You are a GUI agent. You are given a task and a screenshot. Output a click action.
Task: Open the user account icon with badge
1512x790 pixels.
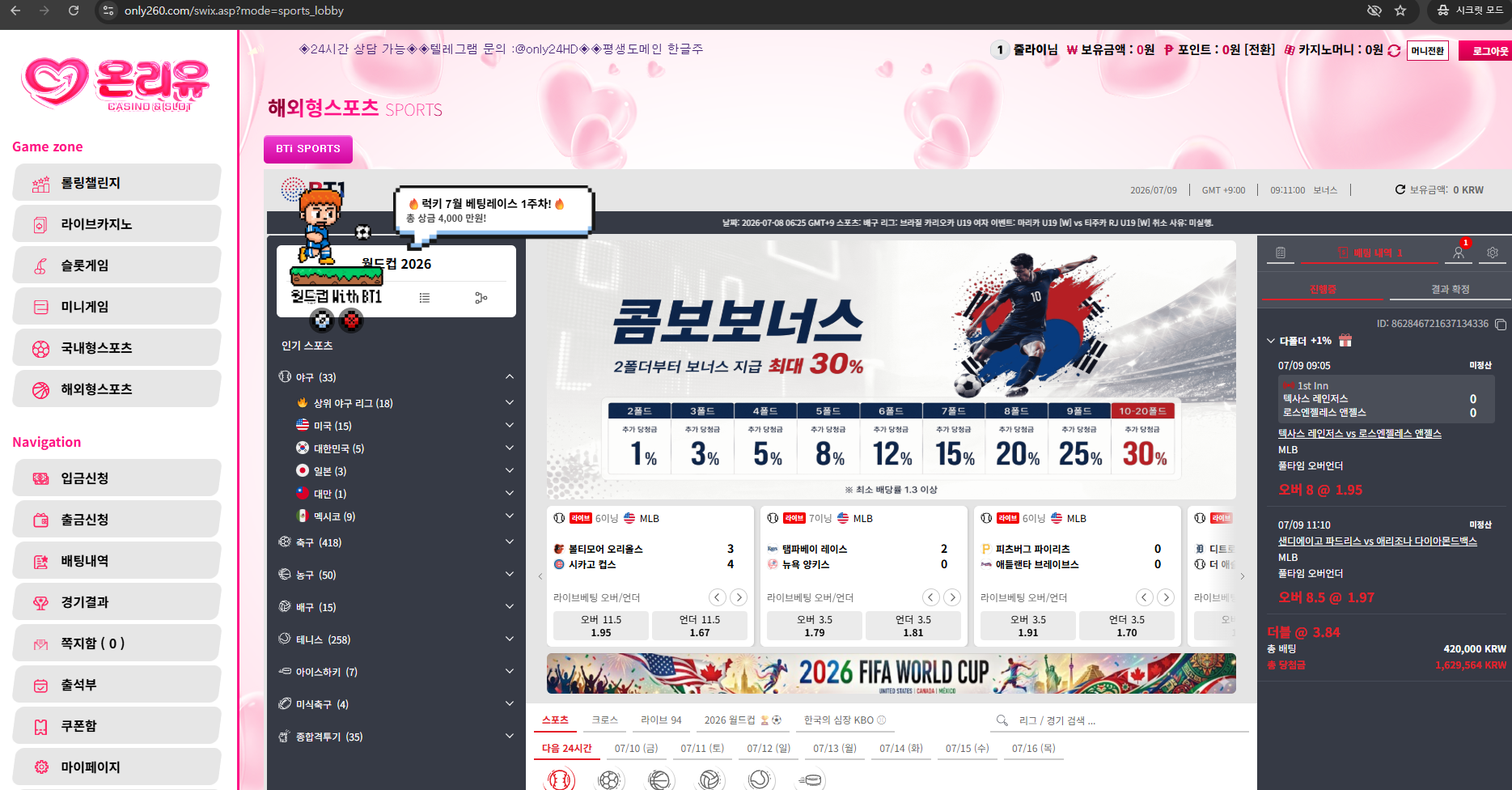point(1459,253)
